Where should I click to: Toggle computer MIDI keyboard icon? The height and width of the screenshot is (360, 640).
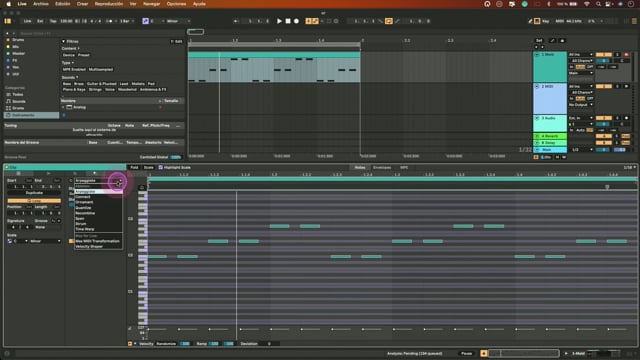tap(537, 21)
